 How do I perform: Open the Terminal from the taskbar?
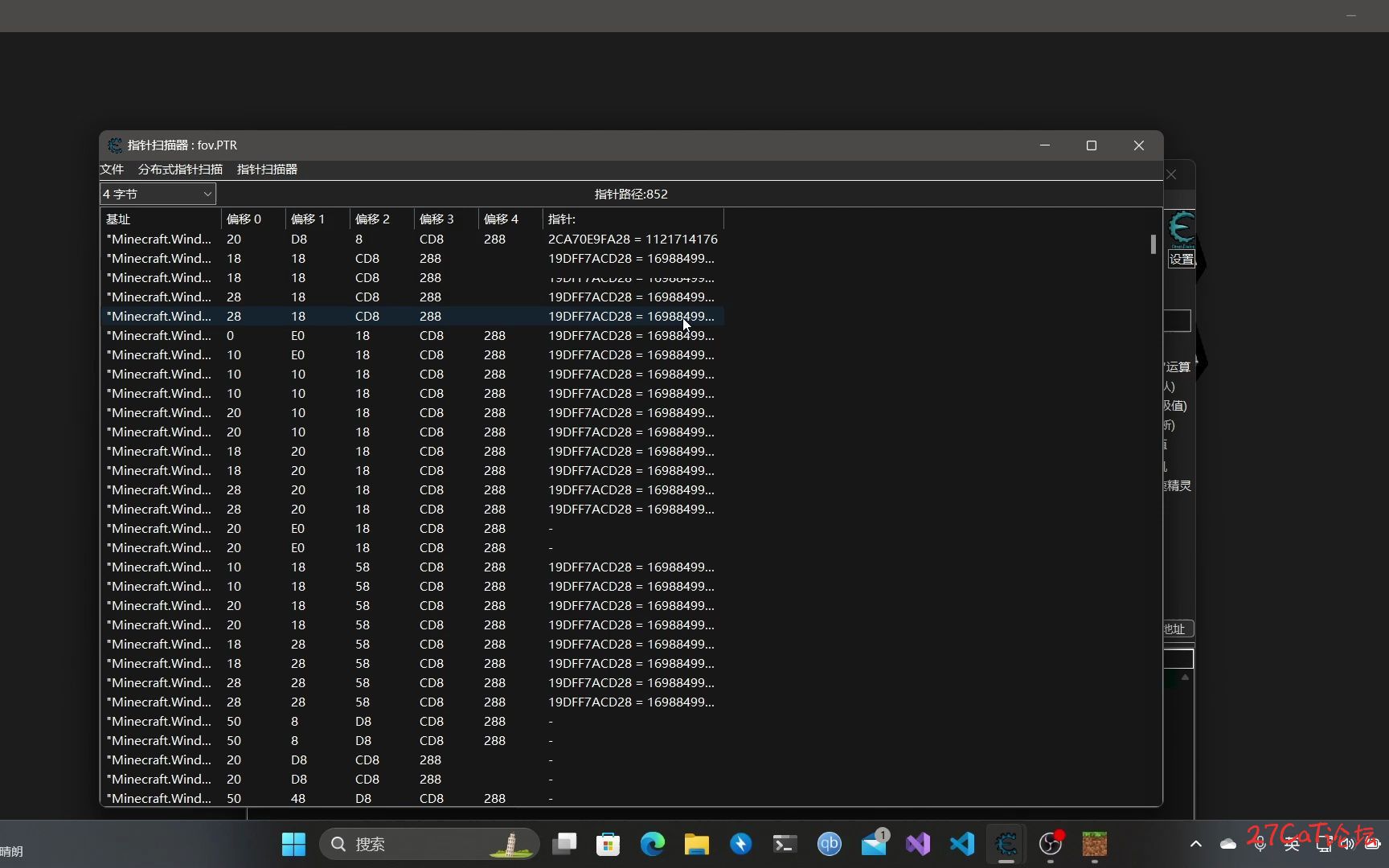click(x=785, y=844)
